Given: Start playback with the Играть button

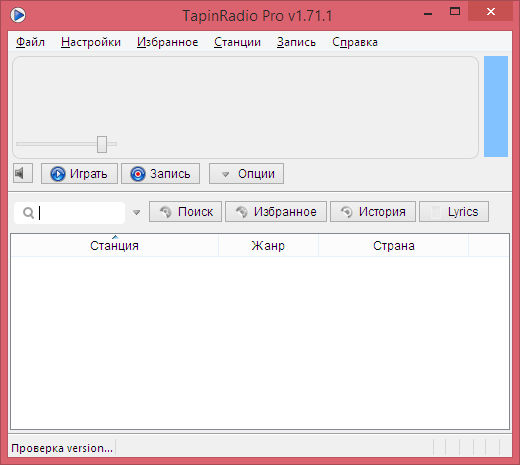Looking at the screenshot, I should pos(79,174).
